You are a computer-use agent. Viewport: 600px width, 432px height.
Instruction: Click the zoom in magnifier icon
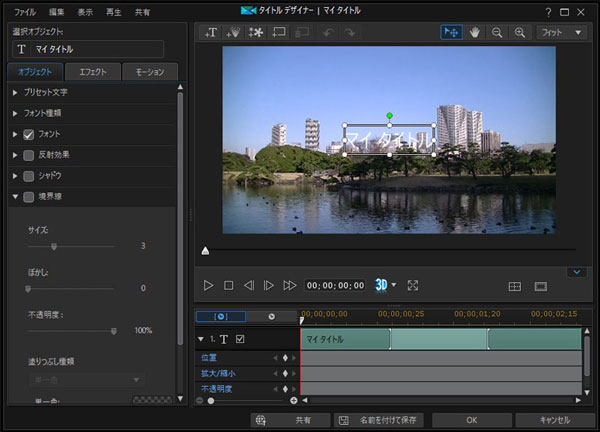click(519, 33)
